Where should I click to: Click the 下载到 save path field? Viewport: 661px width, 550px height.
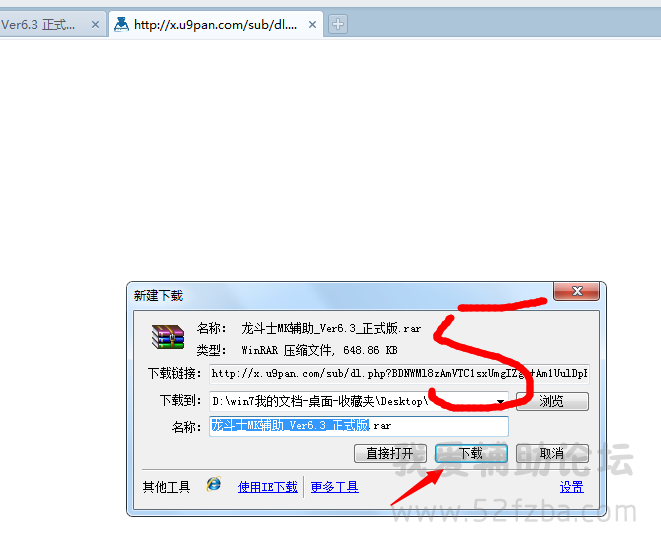click(x=359, y=401)
